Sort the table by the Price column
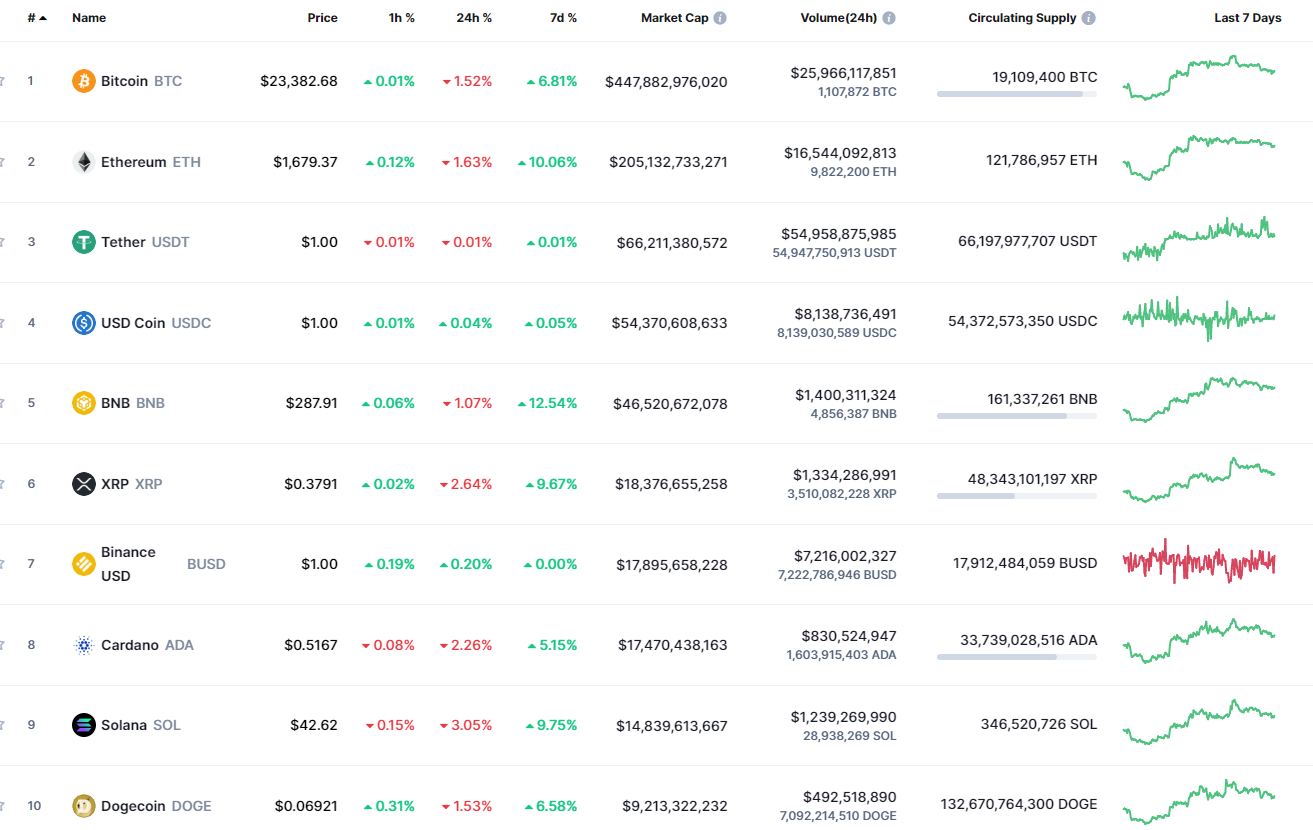The height and width of the screenshot is (830, 1313). pyautogui.click(x=322, y=17)
